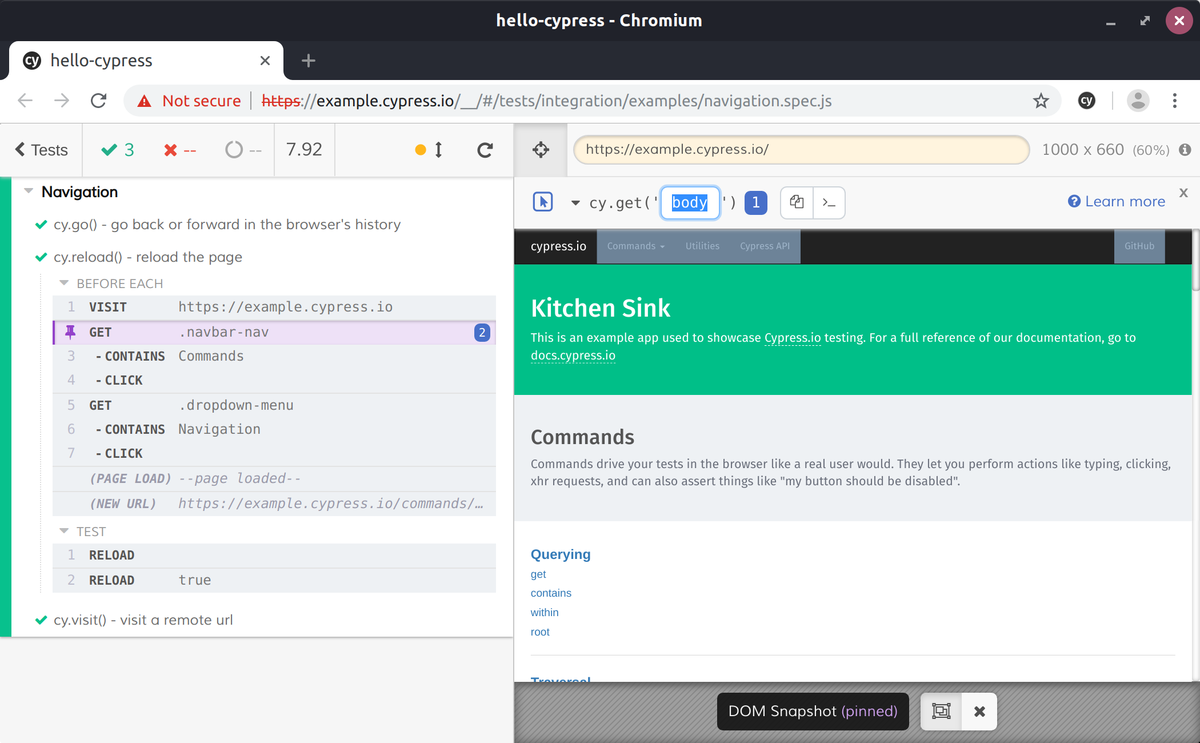Copy selector to clipboard icon
The image size is (1200, 743).
point(797,202)
